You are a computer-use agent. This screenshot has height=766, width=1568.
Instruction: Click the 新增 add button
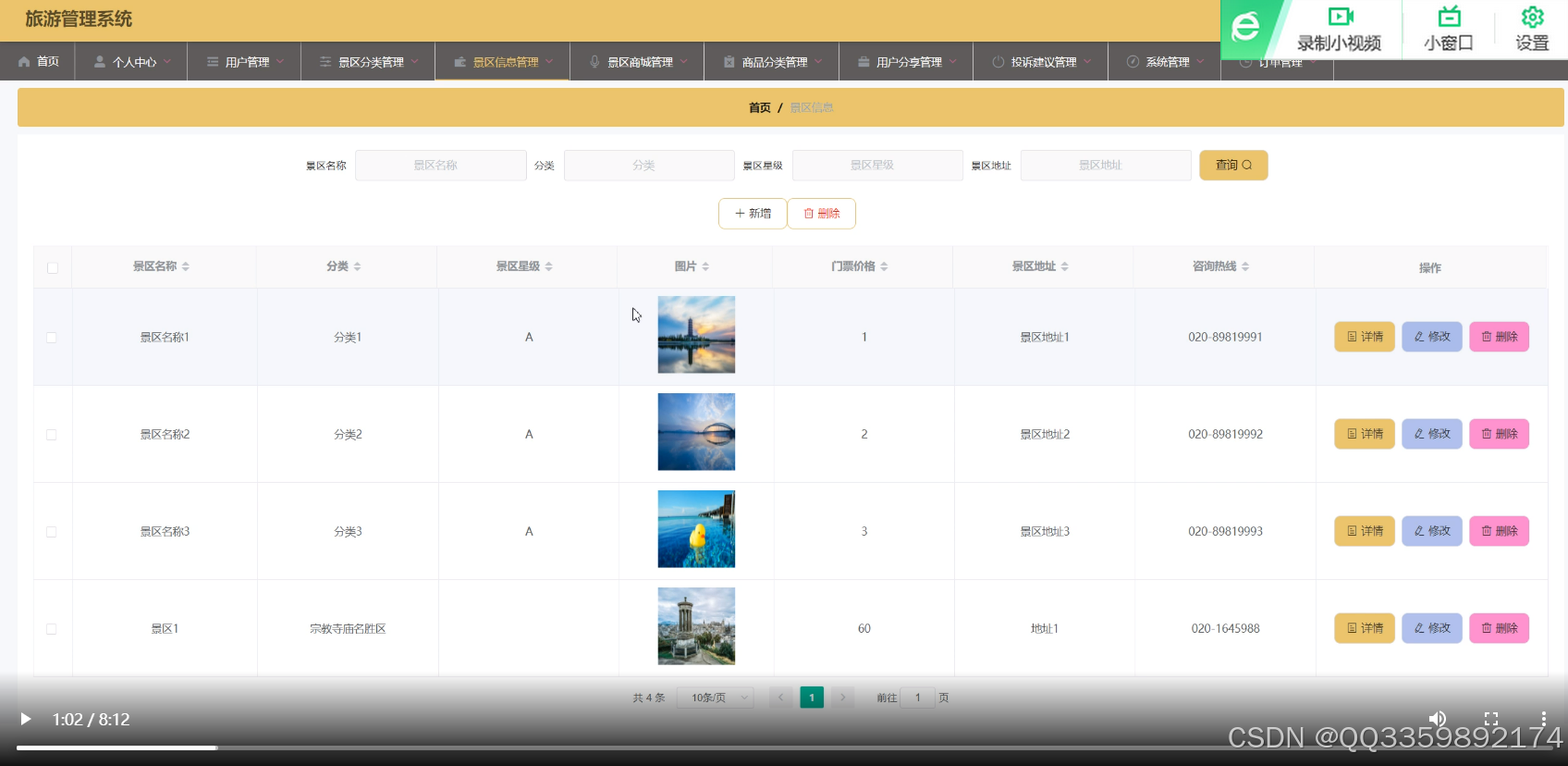pyautogui.click(x=753, y=214)
